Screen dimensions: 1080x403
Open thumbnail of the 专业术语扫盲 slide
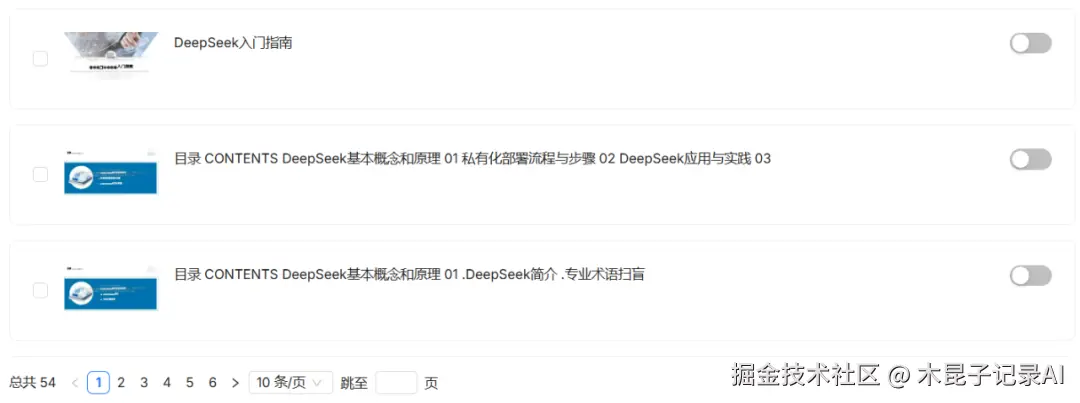(x=111, y=288)
